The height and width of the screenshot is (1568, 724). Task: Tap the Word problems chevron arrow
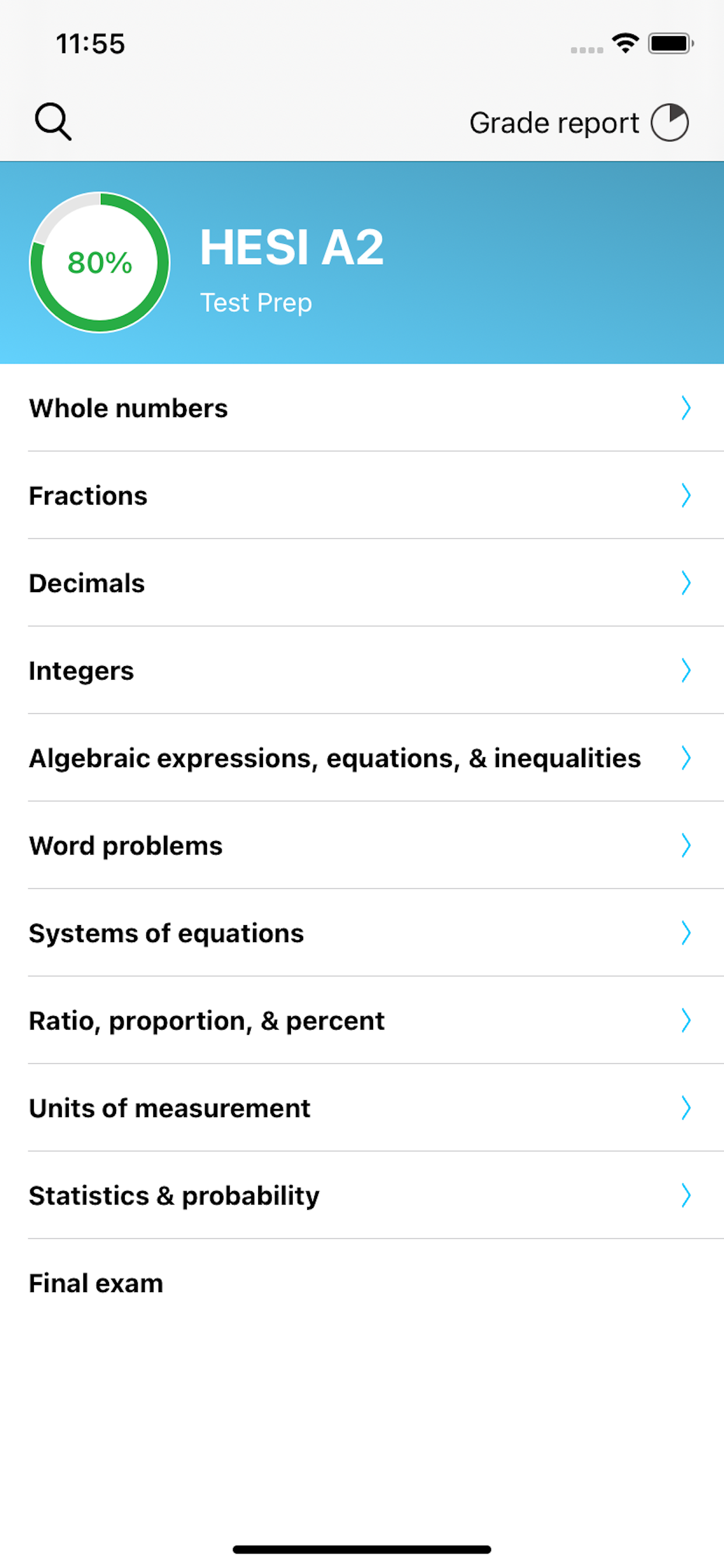pos(686,845)
